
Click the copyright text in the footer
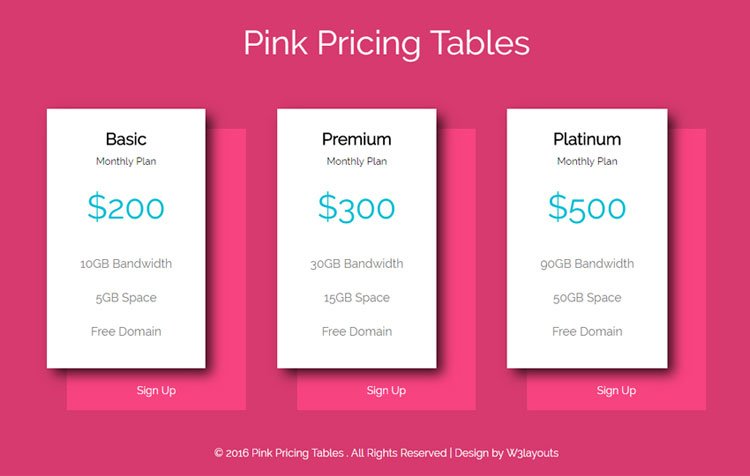tap(330, 453)
